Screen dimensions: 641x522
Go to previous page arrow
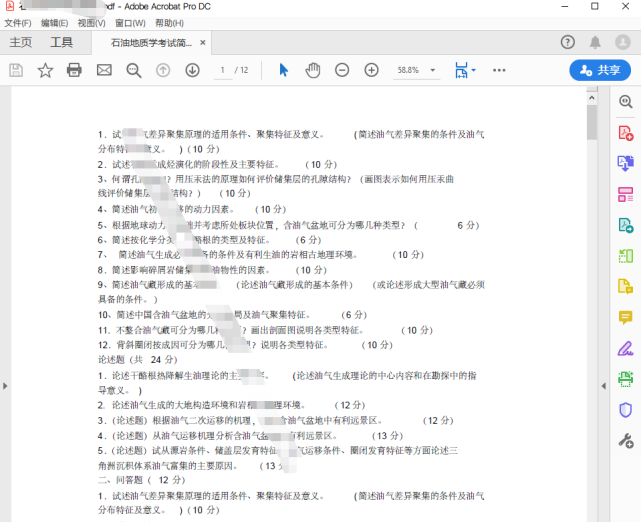click(163, 70)
